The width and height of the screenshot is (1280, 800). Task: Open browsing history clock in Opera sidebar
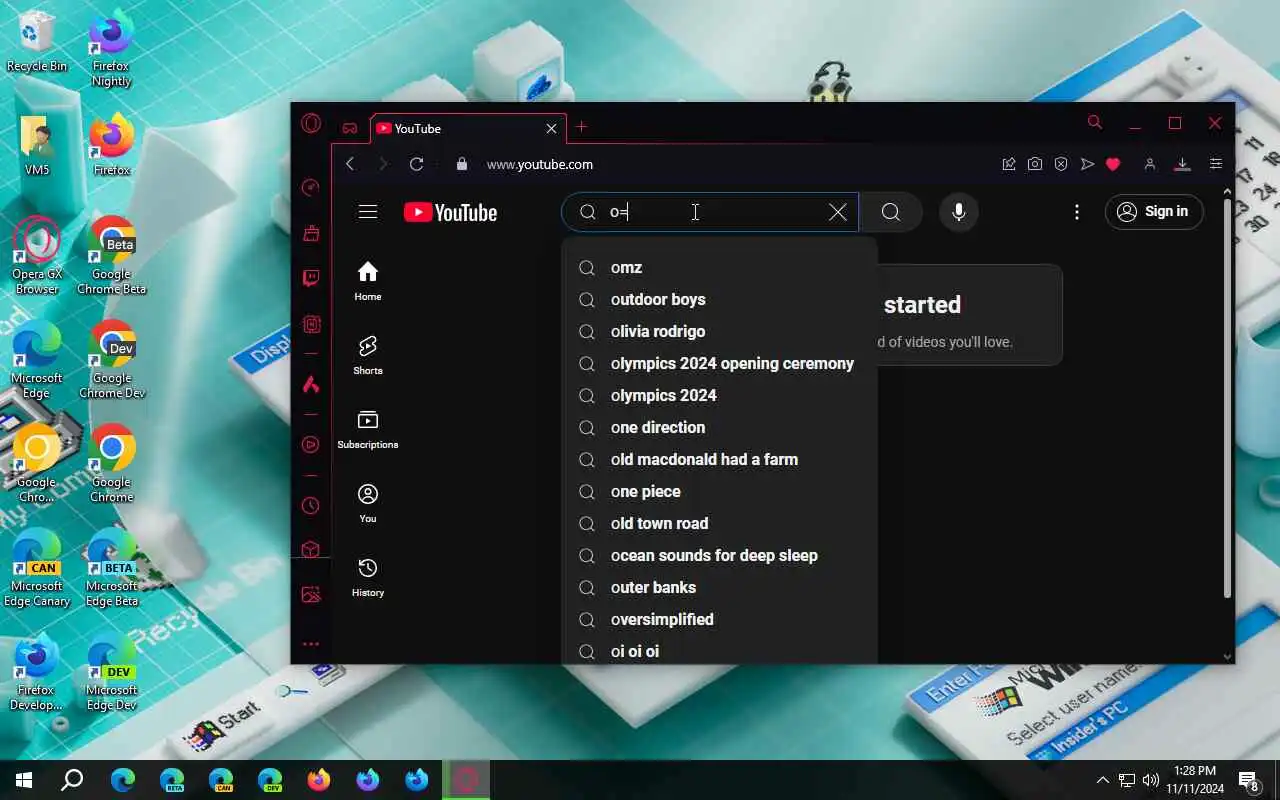click(x=311, y=506)
